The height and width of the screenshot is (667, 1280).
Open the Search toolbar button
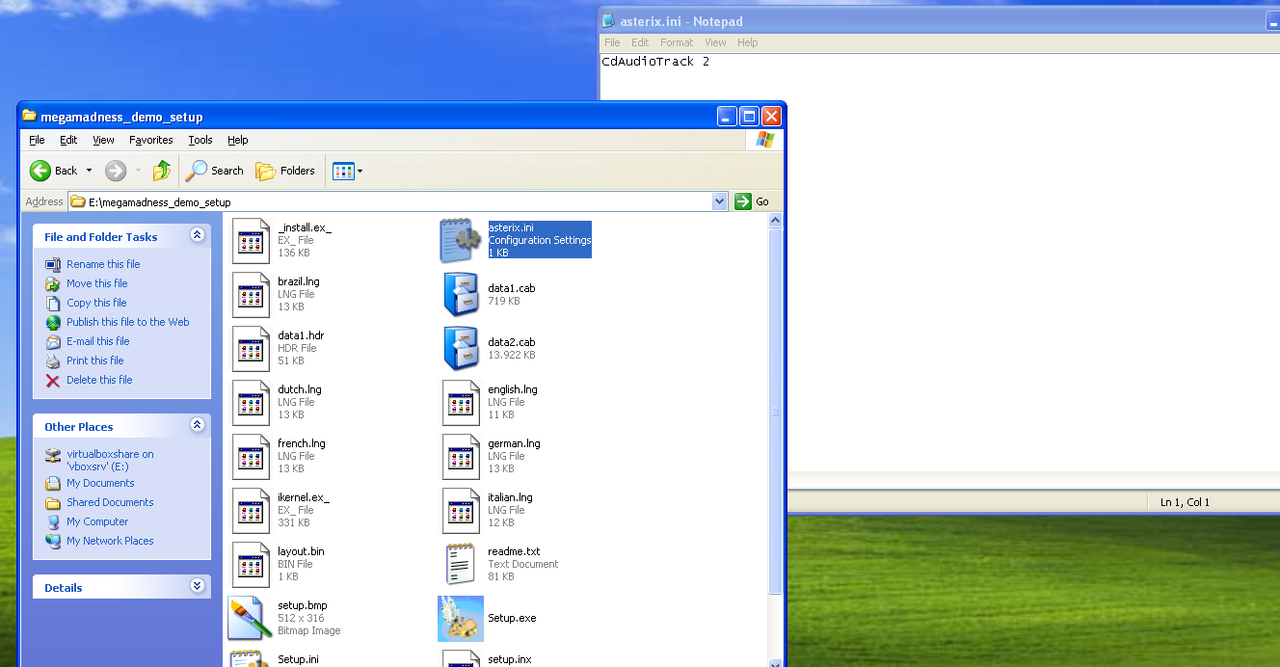click(215, 171)
